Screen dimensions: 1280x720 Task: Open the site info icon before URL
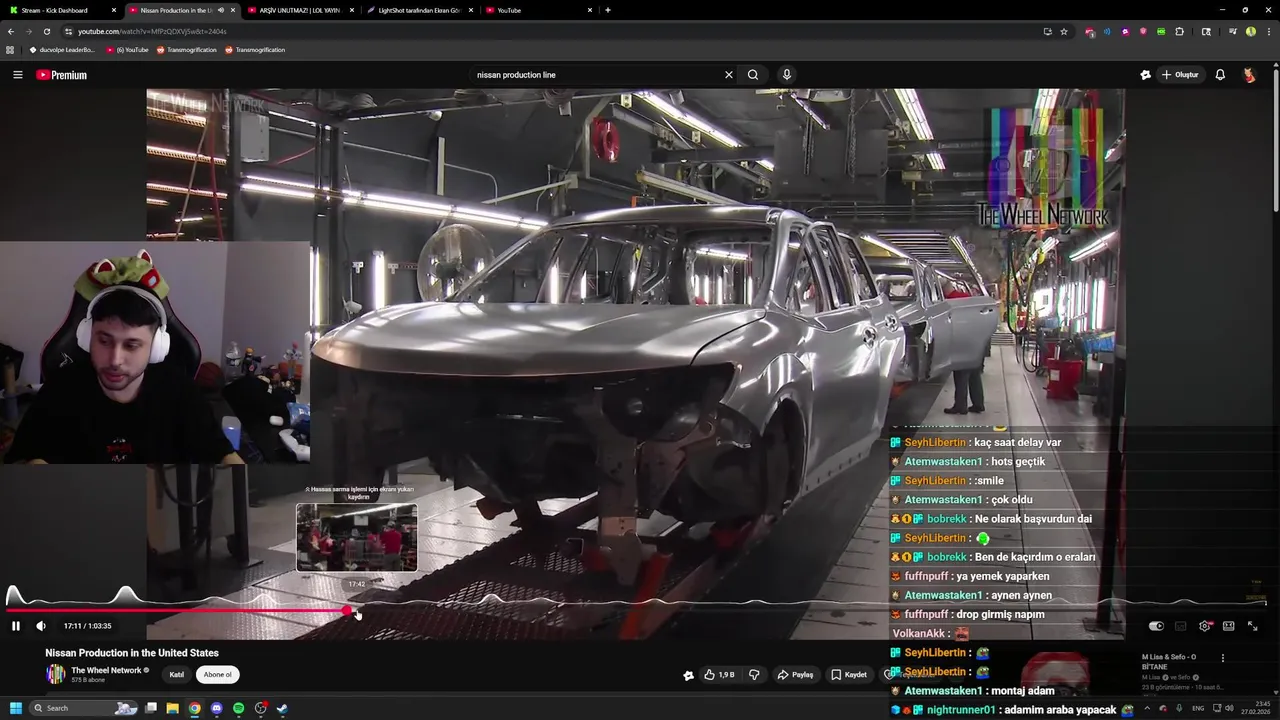click(68, 31)
